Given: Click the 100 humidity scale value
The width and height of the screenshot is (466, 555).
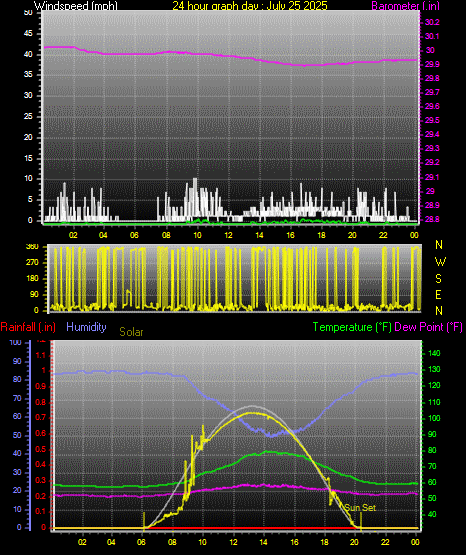Looking at the screenshot, I should [x=16, y=342].
